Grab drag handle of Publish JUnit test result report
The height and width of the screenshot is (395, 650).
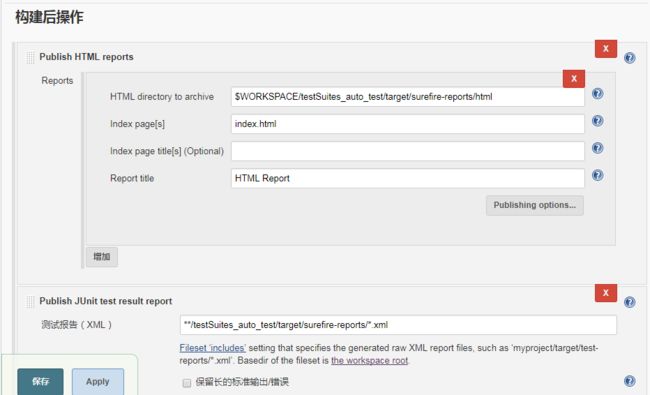pyautogui.click(x=30, y=301)
